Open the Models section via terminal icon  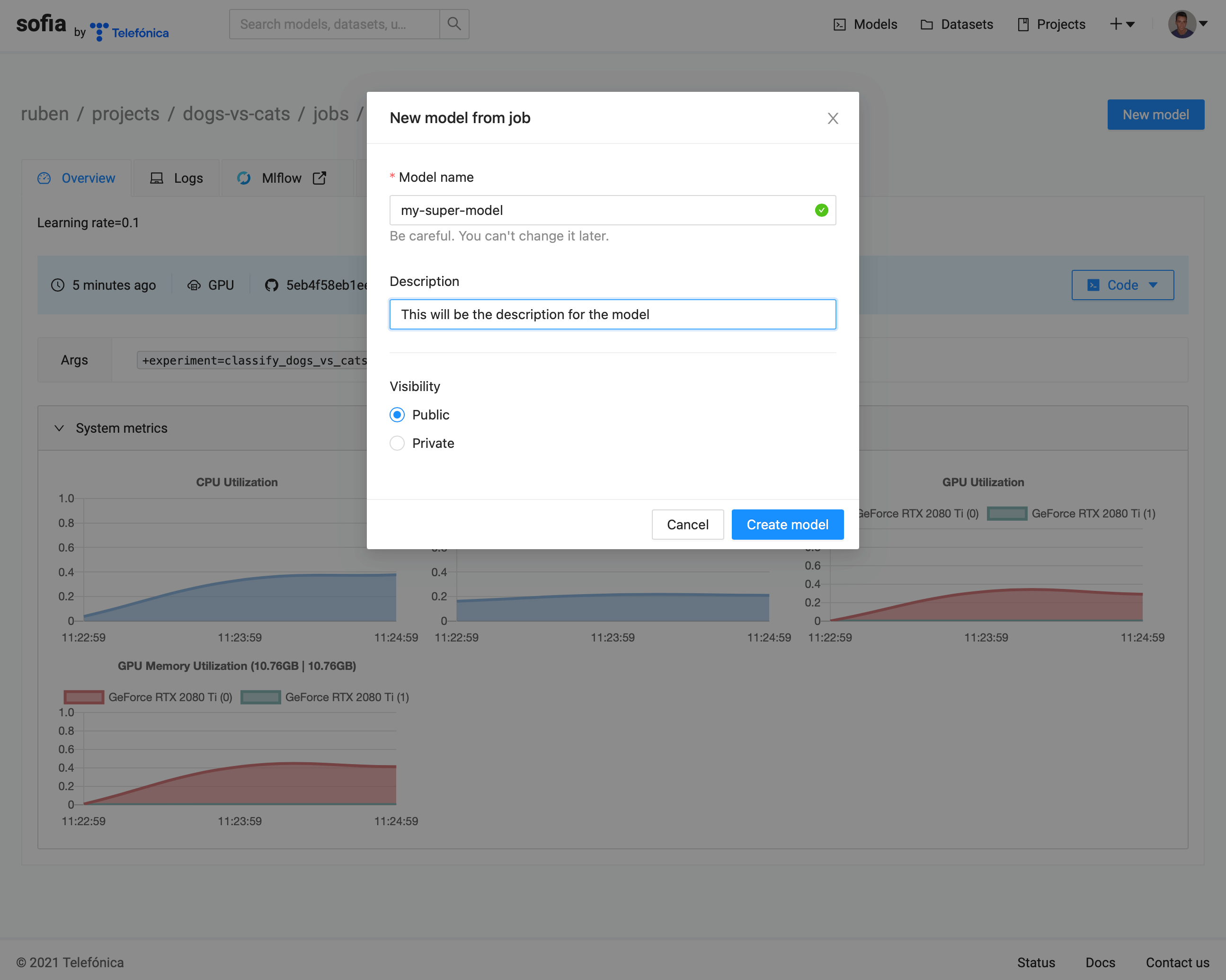(x=841, y=24)
